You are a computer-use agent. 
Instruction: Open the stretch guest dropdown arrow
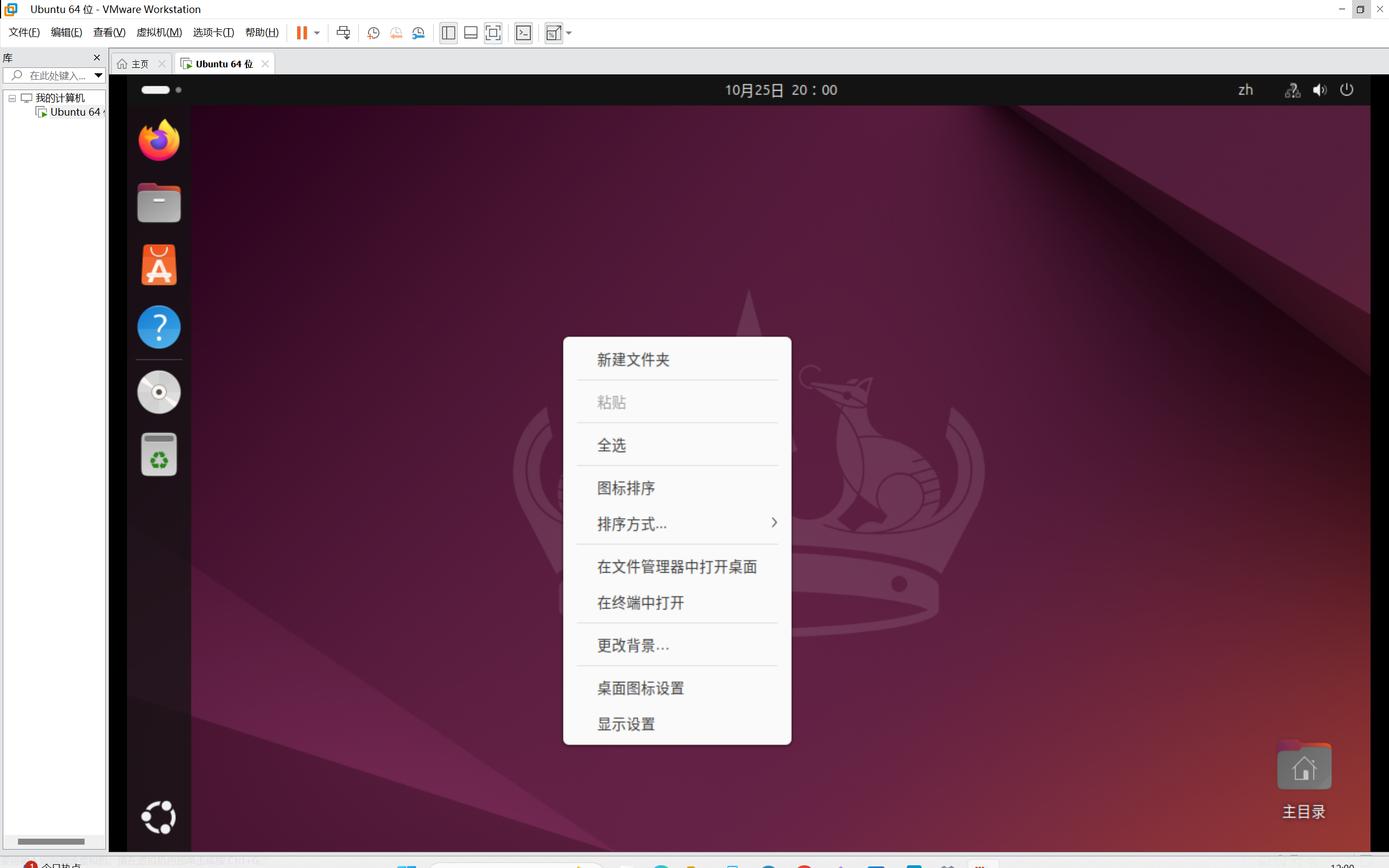pos(569,33)
